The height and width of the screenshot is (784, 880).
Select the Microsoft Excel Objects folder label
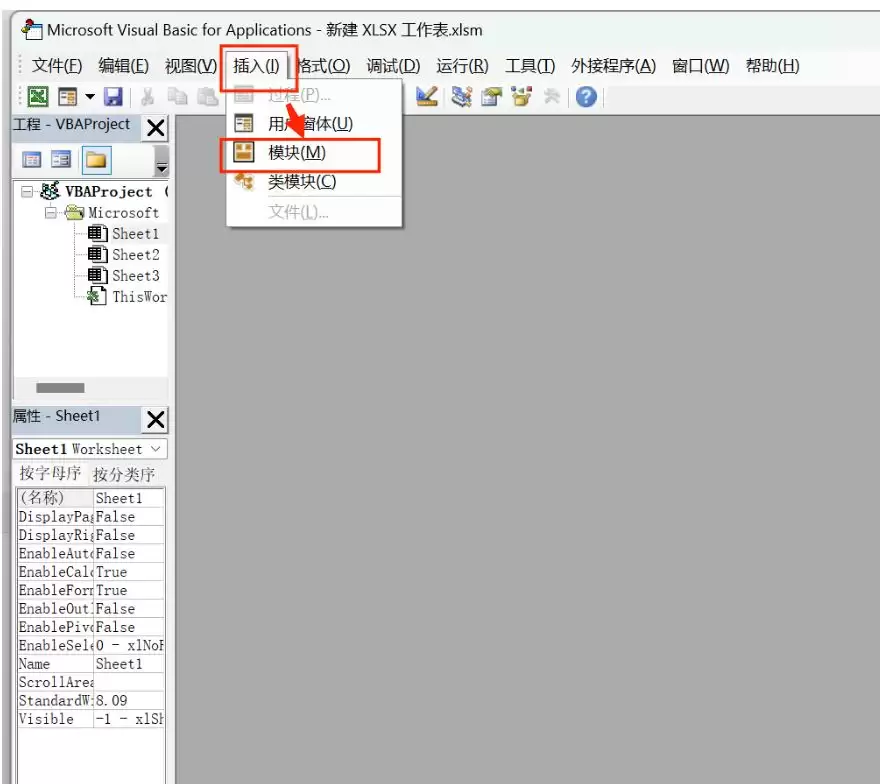click(123, 213)
